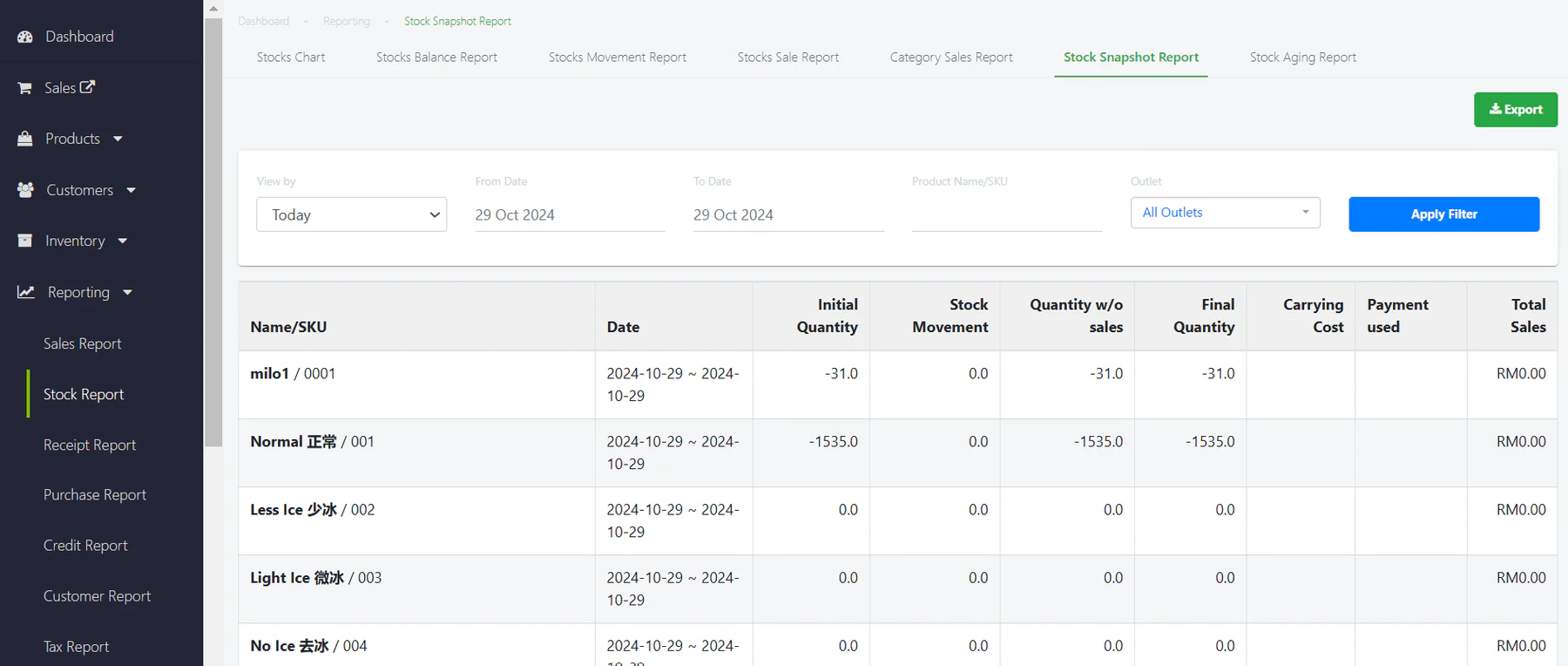Open Credit Report in sidebar
Viewport: 1568px width, 666px height.
tap(85, 546)
